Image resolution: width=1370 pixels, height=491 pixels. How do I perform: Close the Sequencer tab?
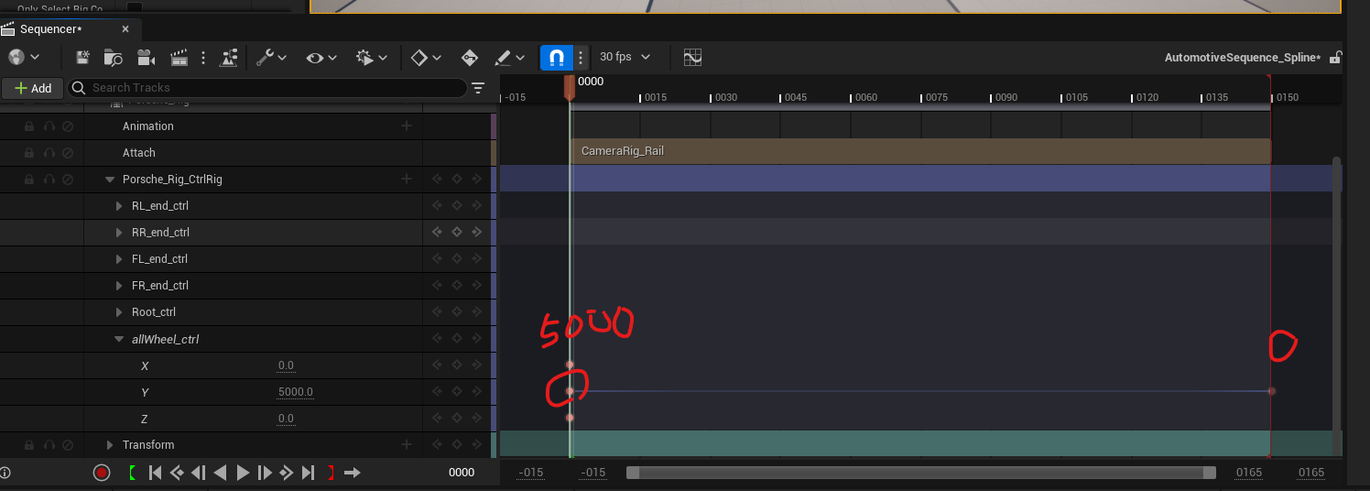(x=125, y=29)
